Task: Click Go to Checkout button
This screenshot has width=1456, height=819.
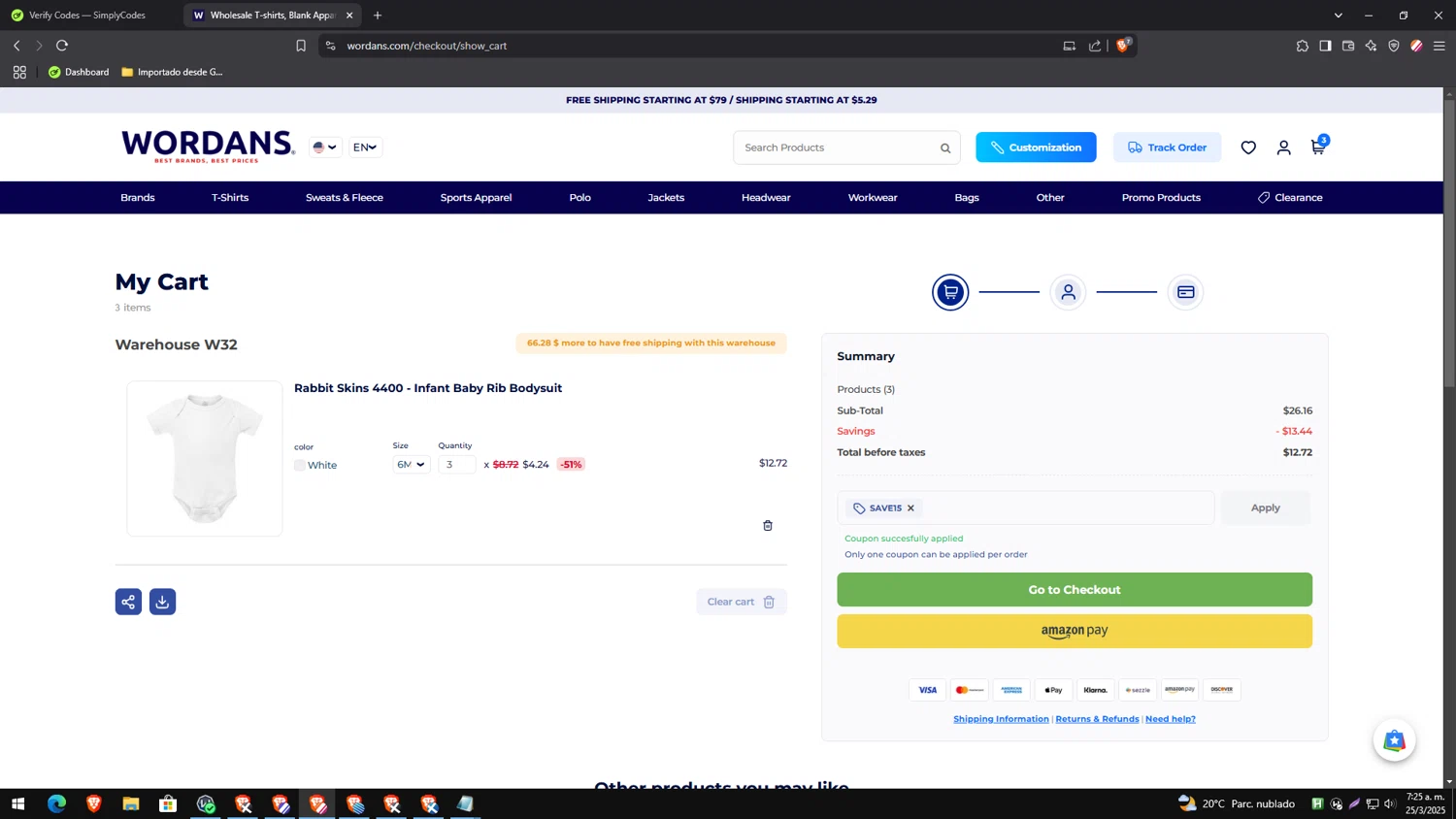Action: tap(1075, 590)
